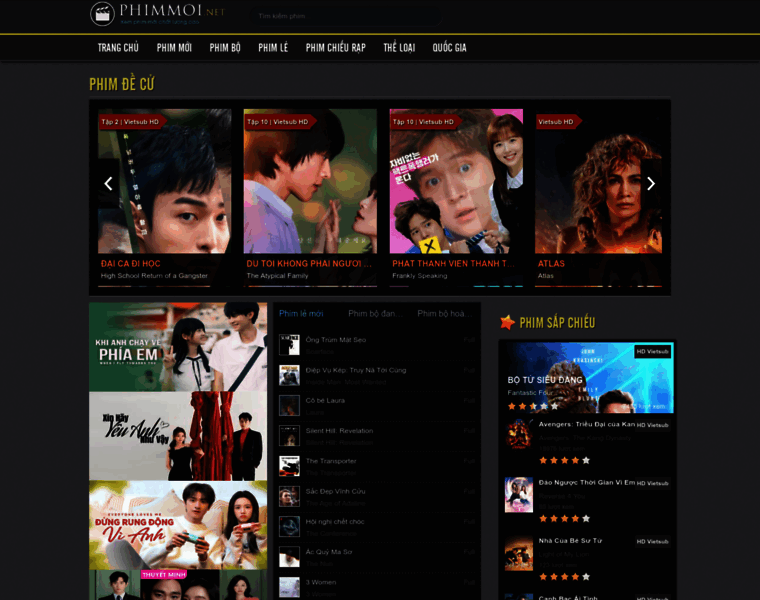Open the Trang Chủ menu item
Screen dimensions: 760x600
[118, 47]
